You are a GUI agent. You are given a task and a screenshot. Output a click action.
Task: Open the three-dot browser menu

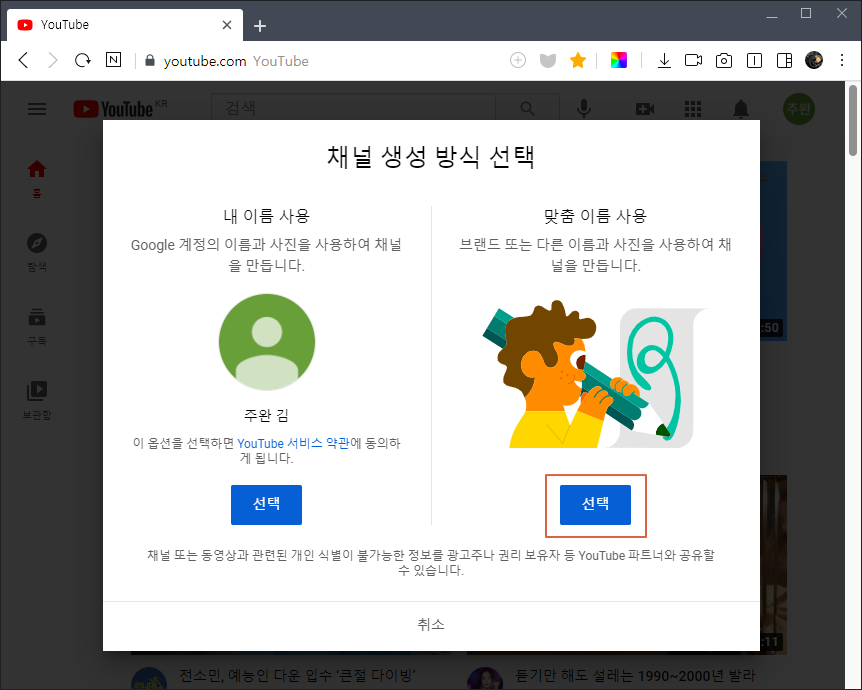pos(842,60)
